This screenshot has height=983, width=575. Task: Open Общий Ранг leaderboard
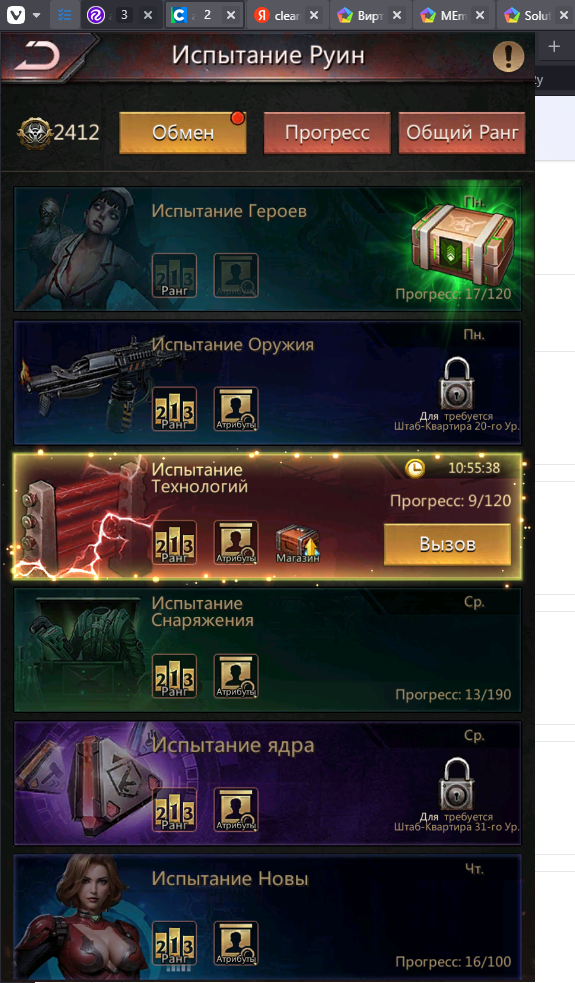pos(462,133)
